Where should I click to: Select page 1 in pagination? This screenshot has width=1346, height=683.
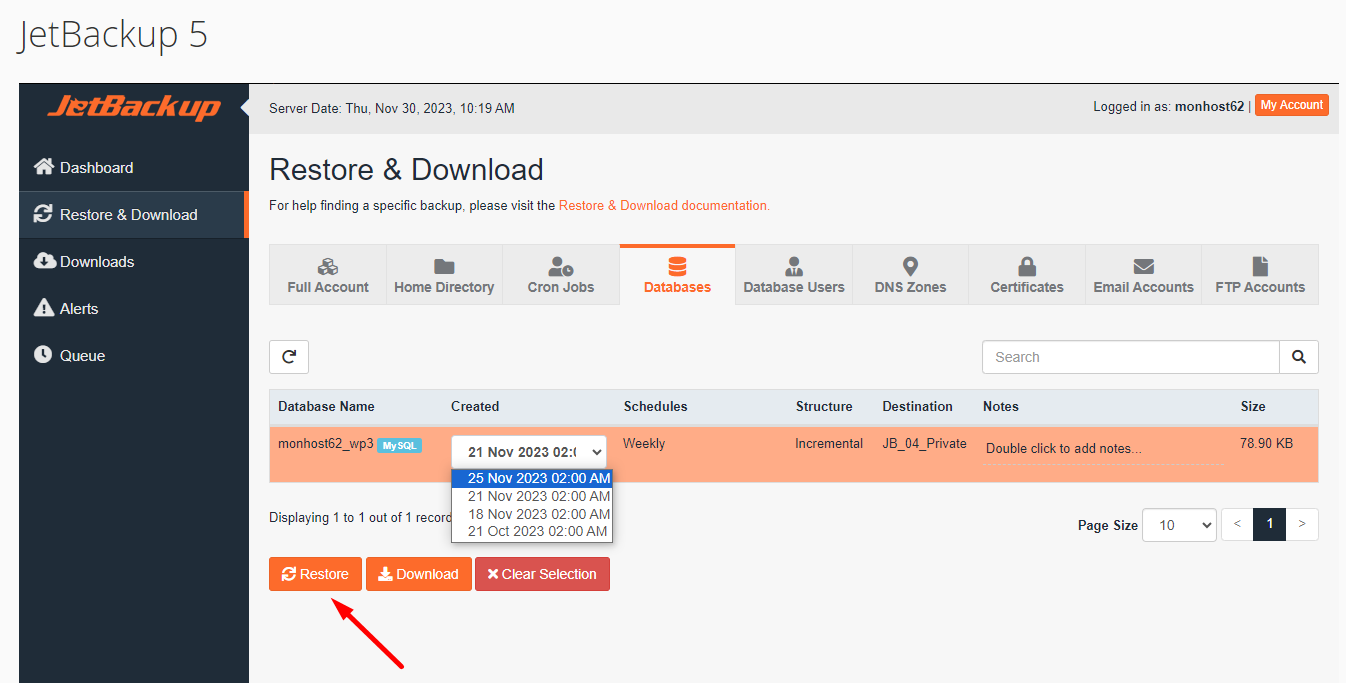tap(1270, 524)
